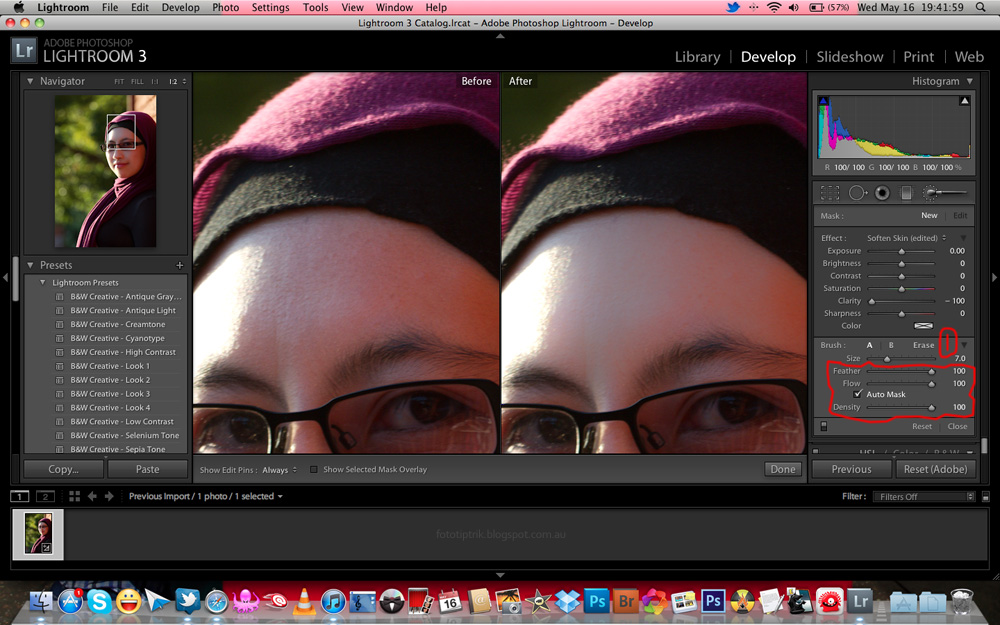Open iTunes from the dock
This screenshot has height=625, width=1000.
[333, 601]
